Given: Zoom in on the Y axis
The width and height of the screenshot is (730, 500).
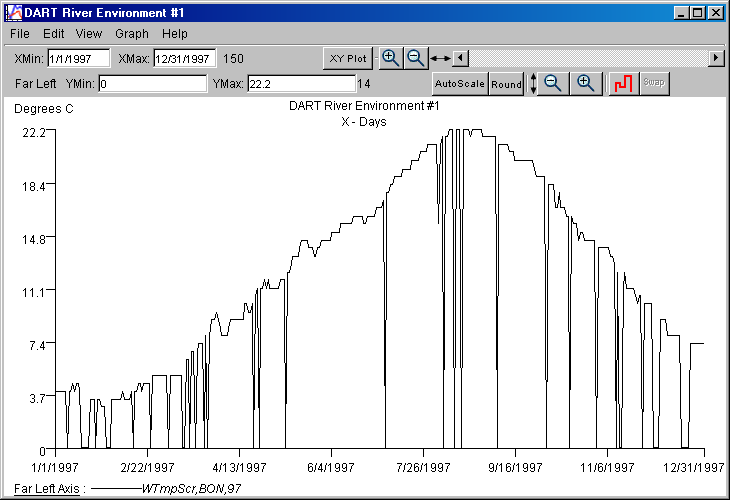Looking at the screenshot, I should [586, 84].
